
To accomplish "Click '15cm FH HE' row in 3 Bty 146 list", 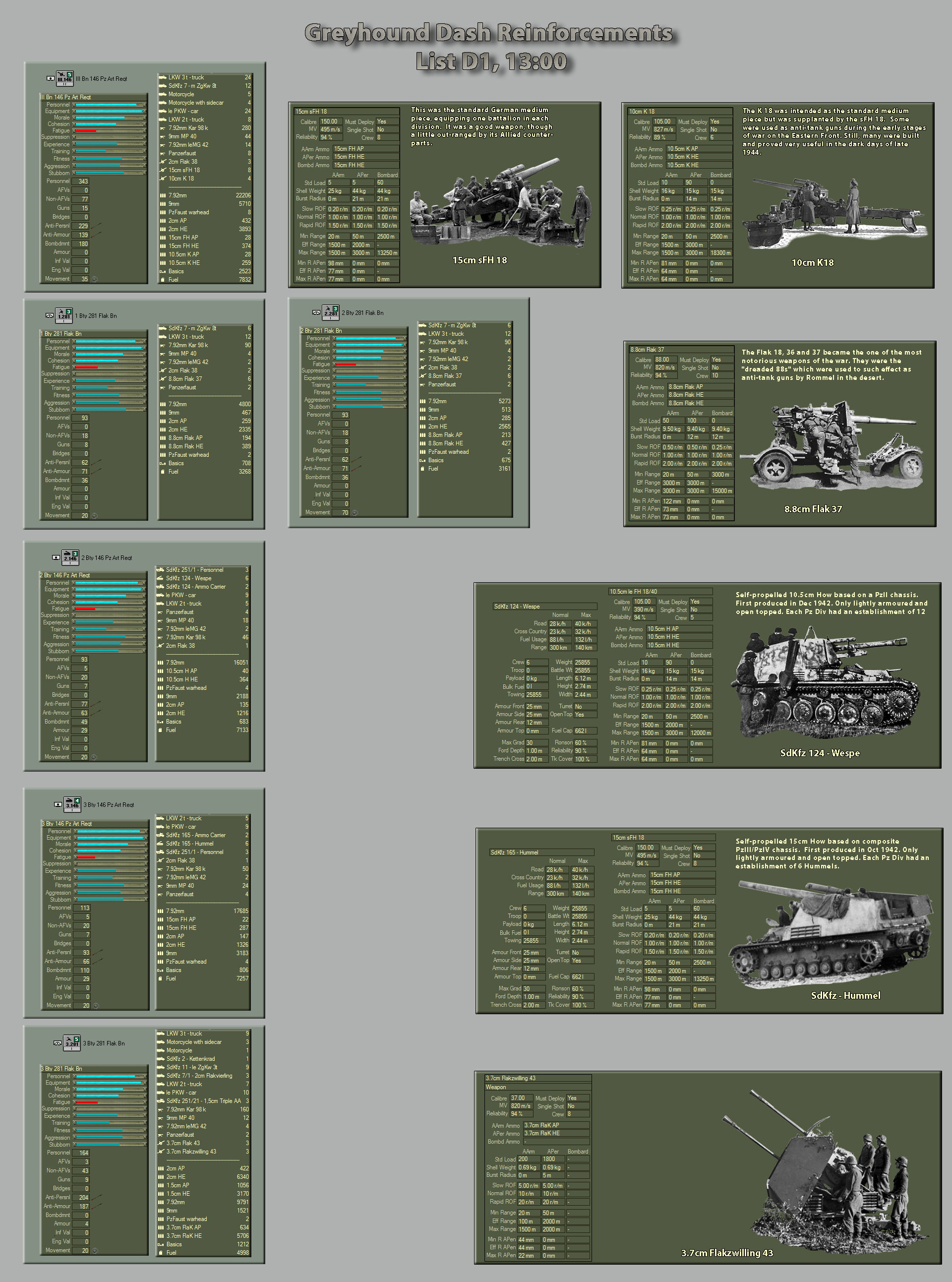I will tap(203, 928).
